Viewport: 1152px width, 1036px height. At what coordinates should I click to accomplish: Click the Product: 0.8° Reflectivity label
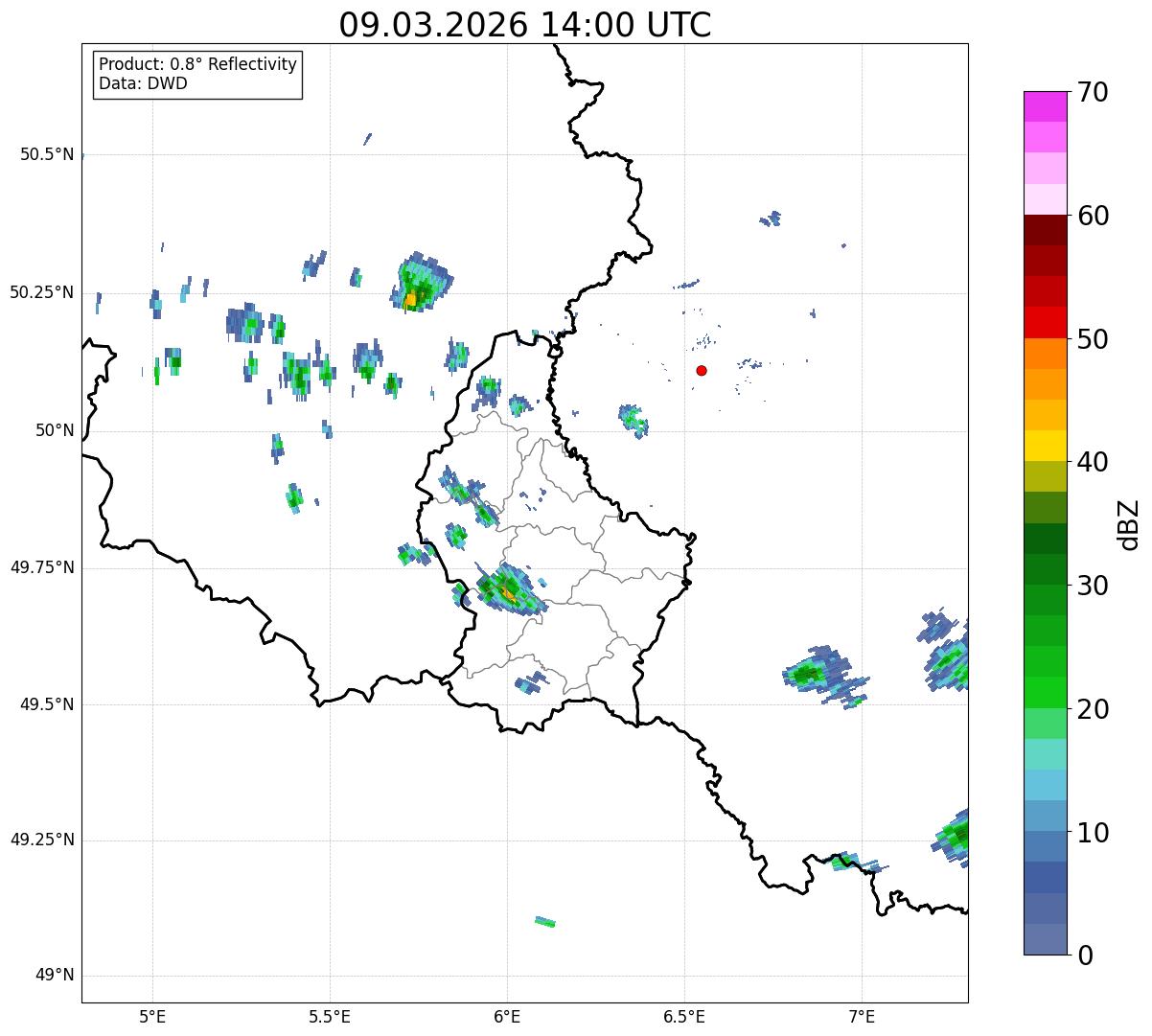pos(198,64)
